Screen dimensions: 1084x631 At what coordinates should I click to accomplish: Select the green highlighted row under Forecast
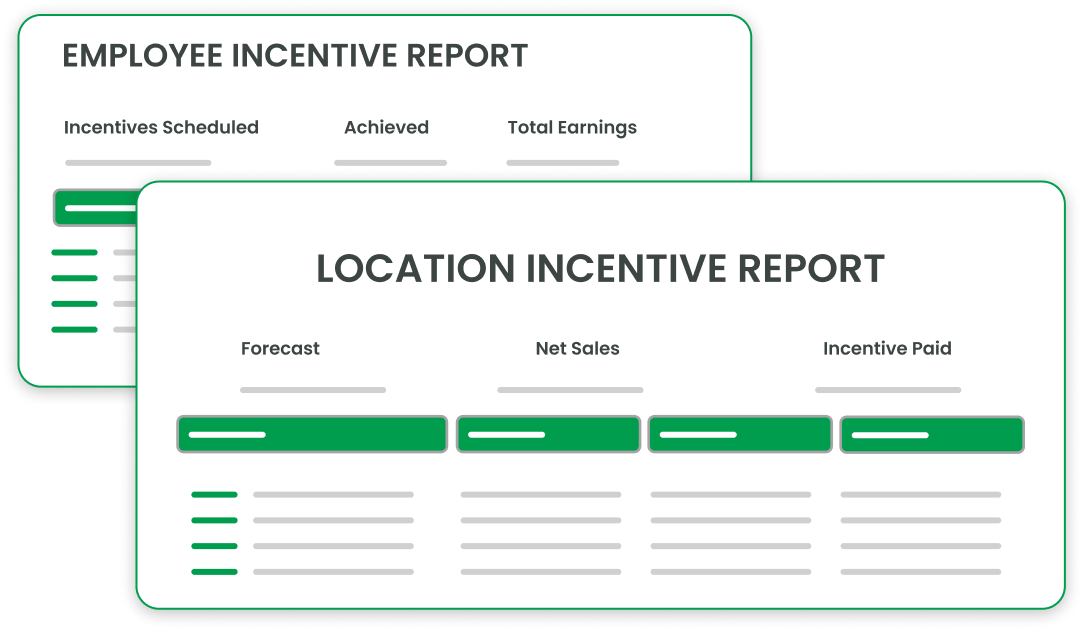pos(311,434)
